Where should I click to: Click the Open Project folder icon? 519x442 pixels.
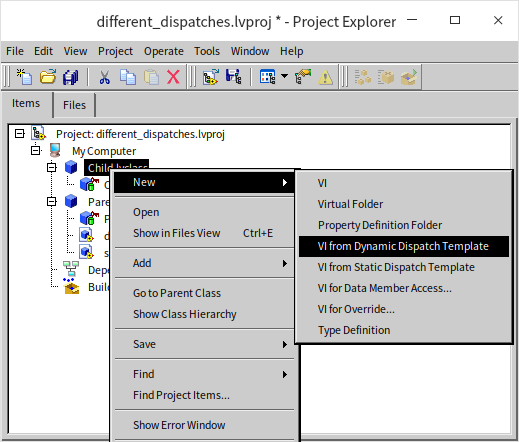pos(48,77)
